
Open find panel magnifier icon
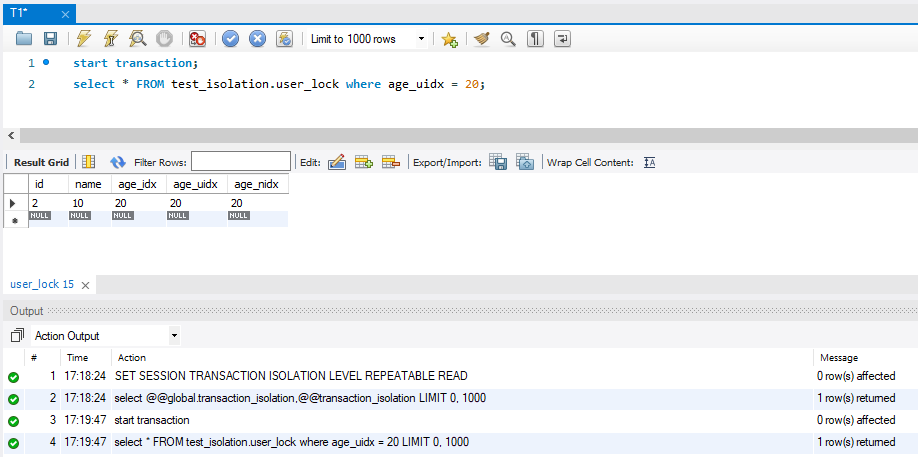[x=508, y=39]
